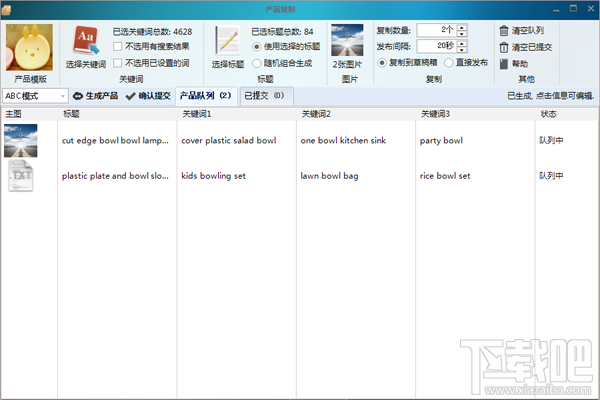Switch to 产品队列 (2) tab
This screenshot has width=600, height=400.
(206, 96)
